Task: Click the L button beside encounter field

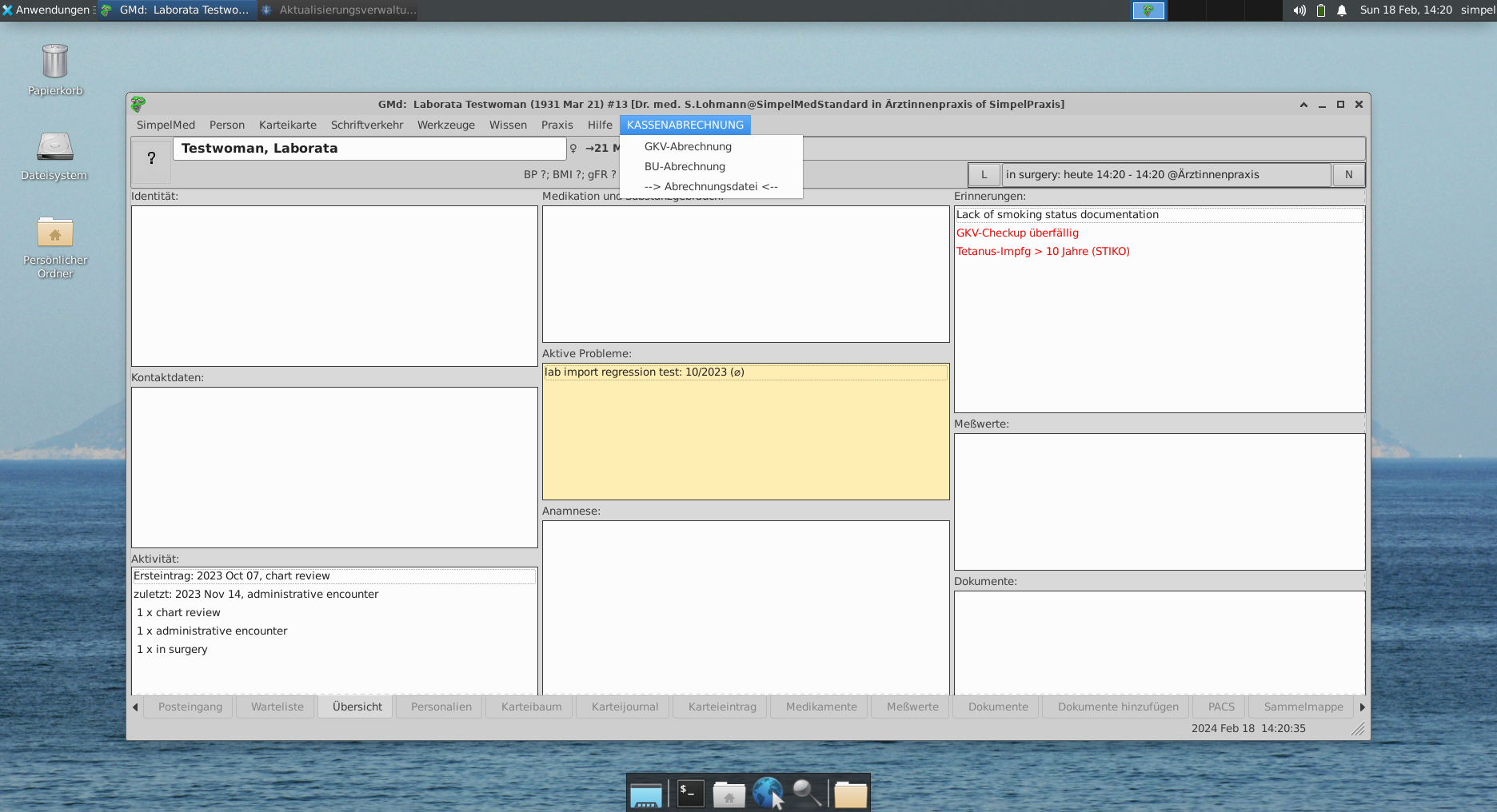Action: point(984,174)
